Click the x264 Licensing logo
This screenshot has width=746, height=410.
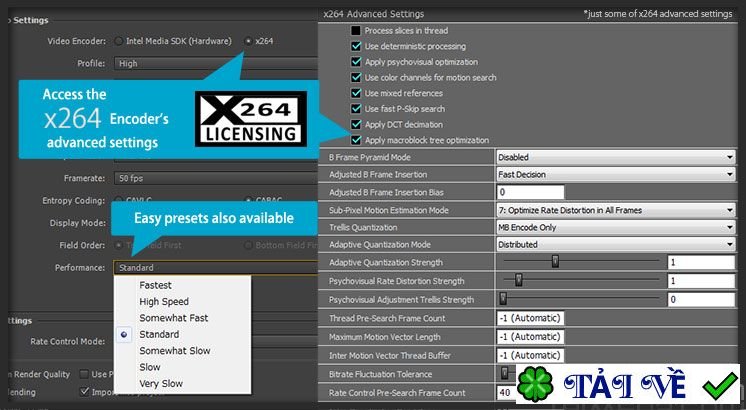(251, 119)
